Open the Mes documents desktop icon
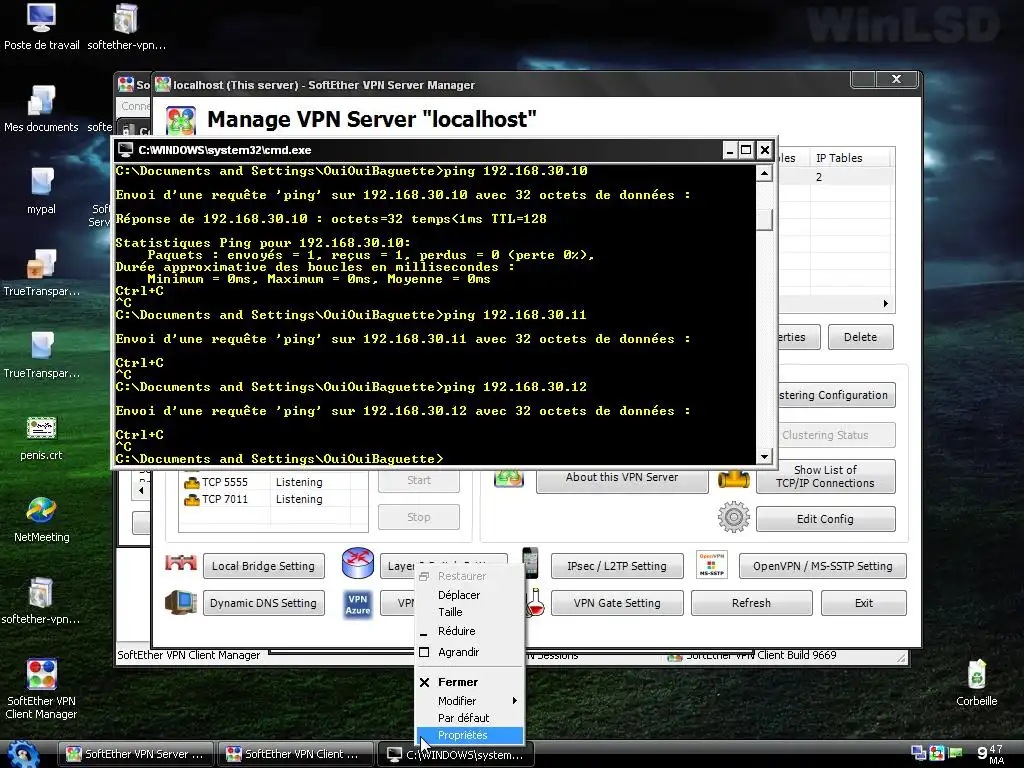The image size is (1024, 768). pos(40,108)
